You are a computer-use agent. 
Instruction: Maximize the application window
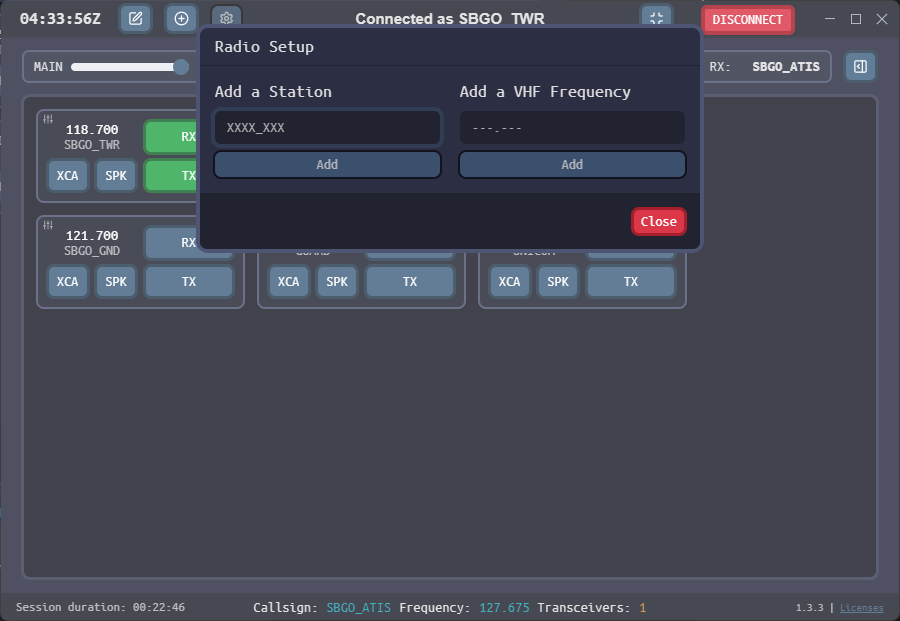coord(855,19)
